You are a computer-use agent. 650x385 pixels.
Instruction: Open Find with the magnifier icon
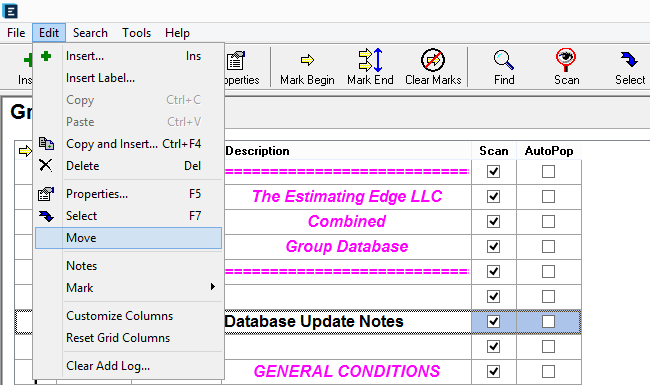pos(504,60)
